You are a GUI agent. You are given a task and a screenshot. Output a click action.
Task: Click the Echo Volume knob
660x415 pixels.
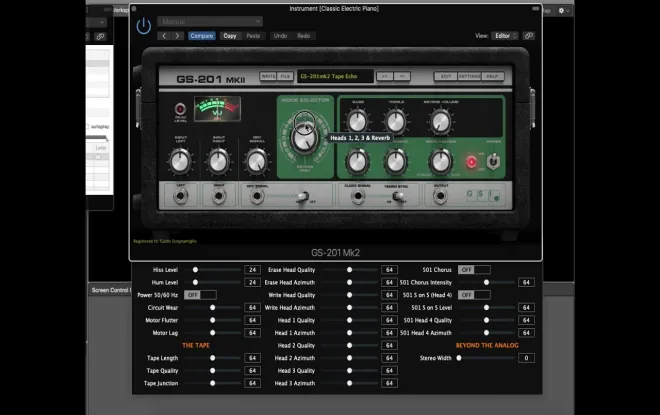coord(441,162)
